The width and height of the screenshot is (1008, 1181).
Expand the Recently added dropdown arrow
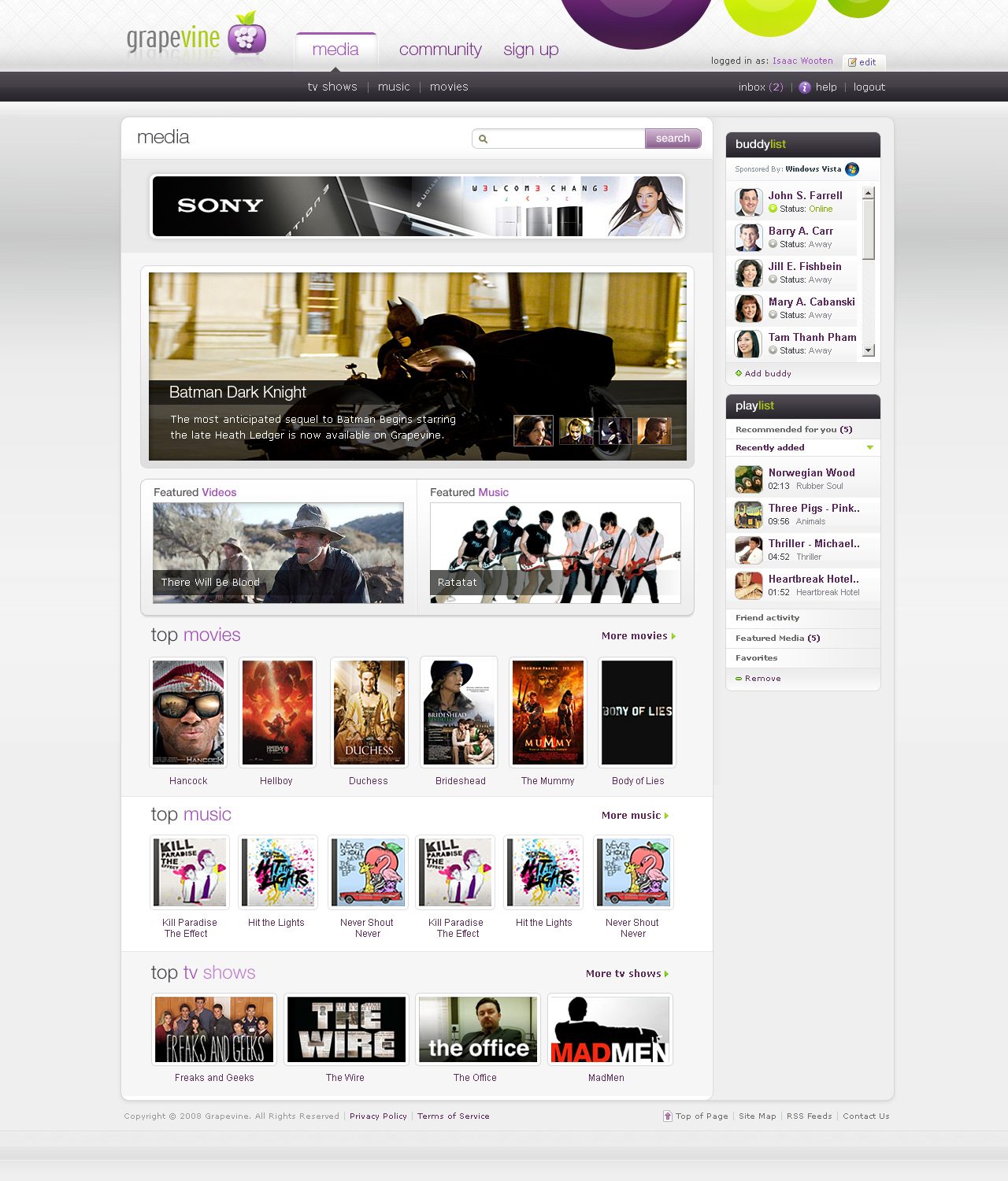tap(870, 447)
